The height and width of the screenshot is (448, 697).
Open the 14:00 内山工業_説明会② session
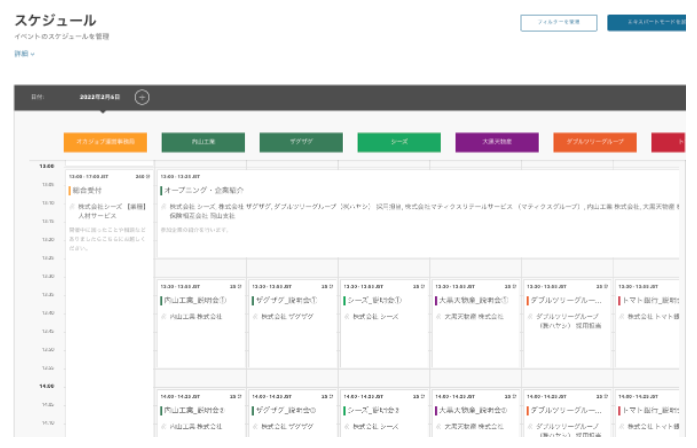(201, 413)
